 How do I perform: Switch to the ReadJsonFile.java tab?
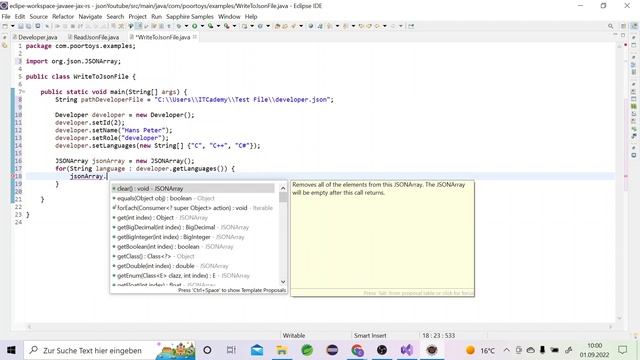pyautogui.click(x=93, y=37)
